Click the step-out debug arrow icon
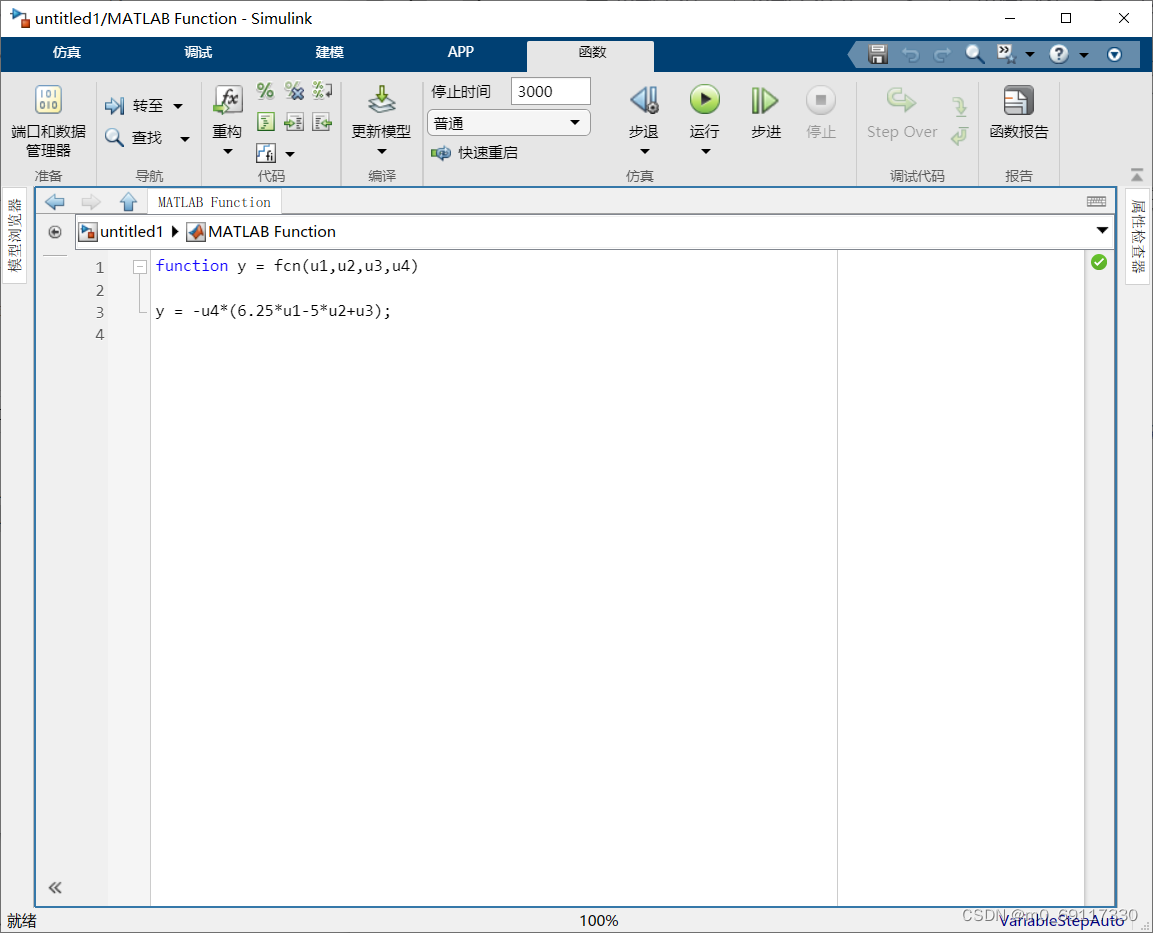The image size is (1153, 933). pyautogui.click(x=960, y=136)
